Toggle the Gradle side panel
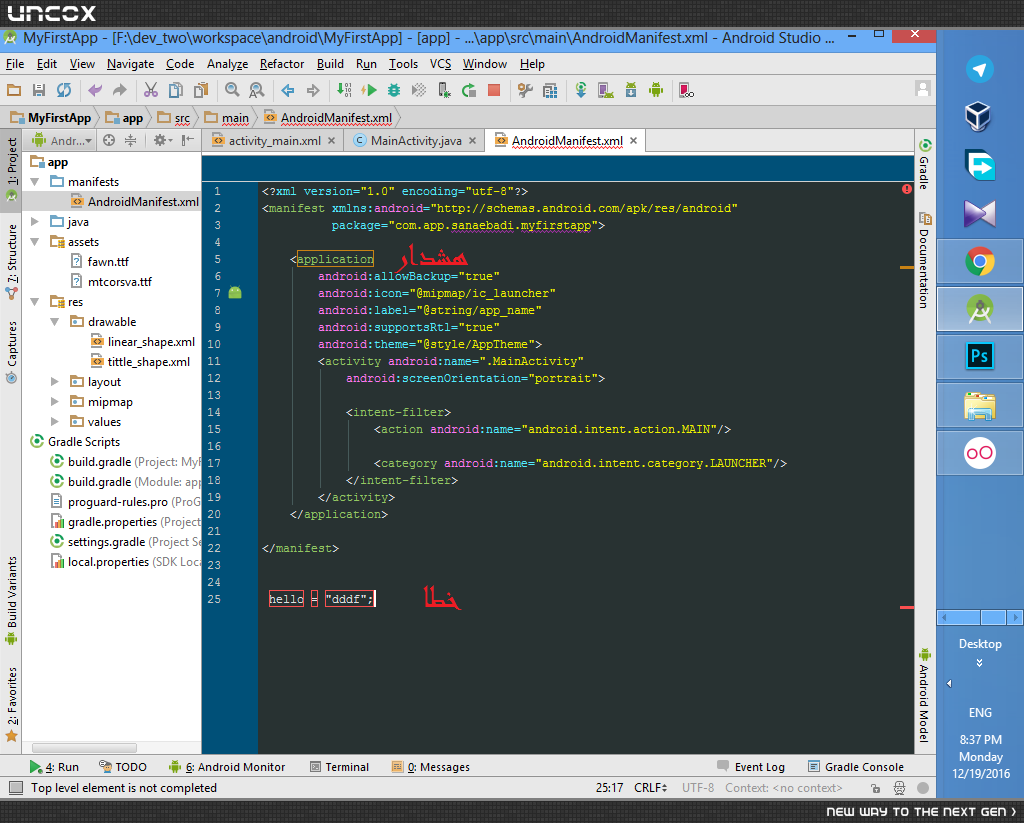 [924, 165]
